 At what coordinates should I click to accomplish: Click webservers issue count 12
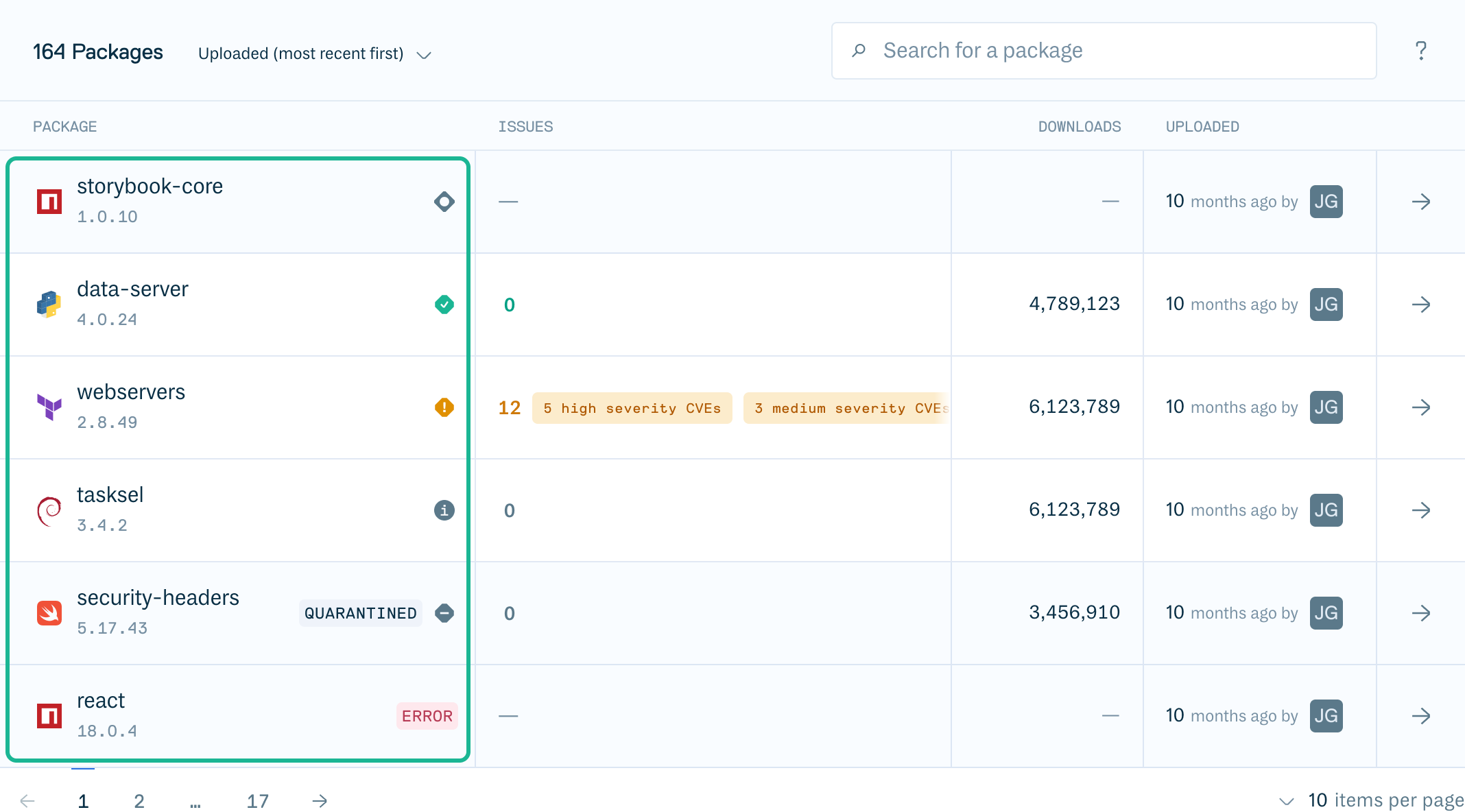tap(510, 408)
